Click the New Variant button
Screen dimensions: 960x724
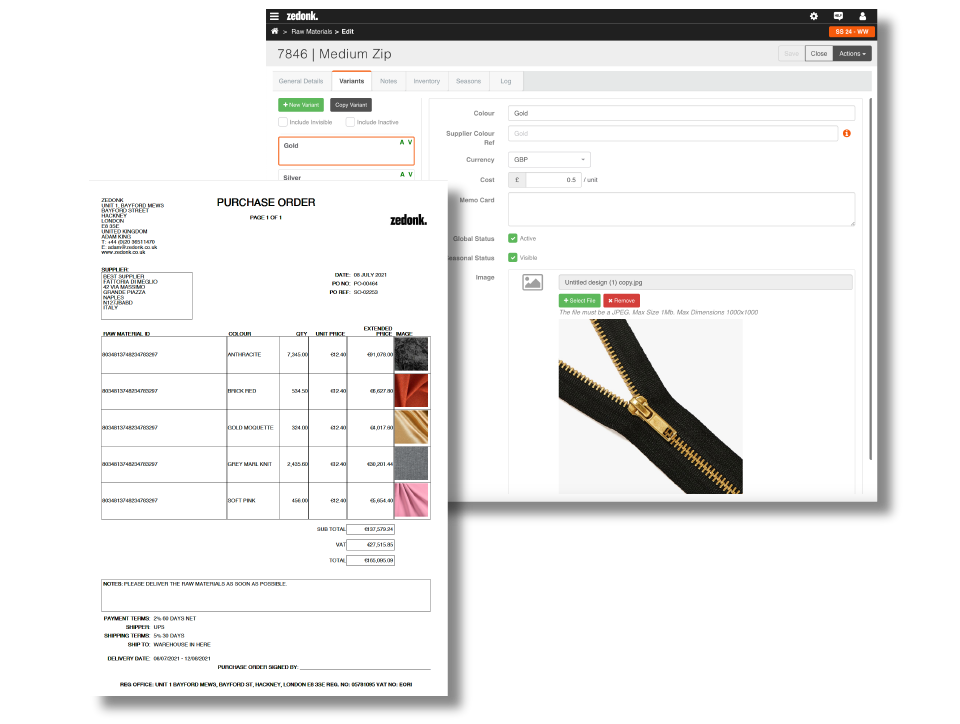[301, 104]
